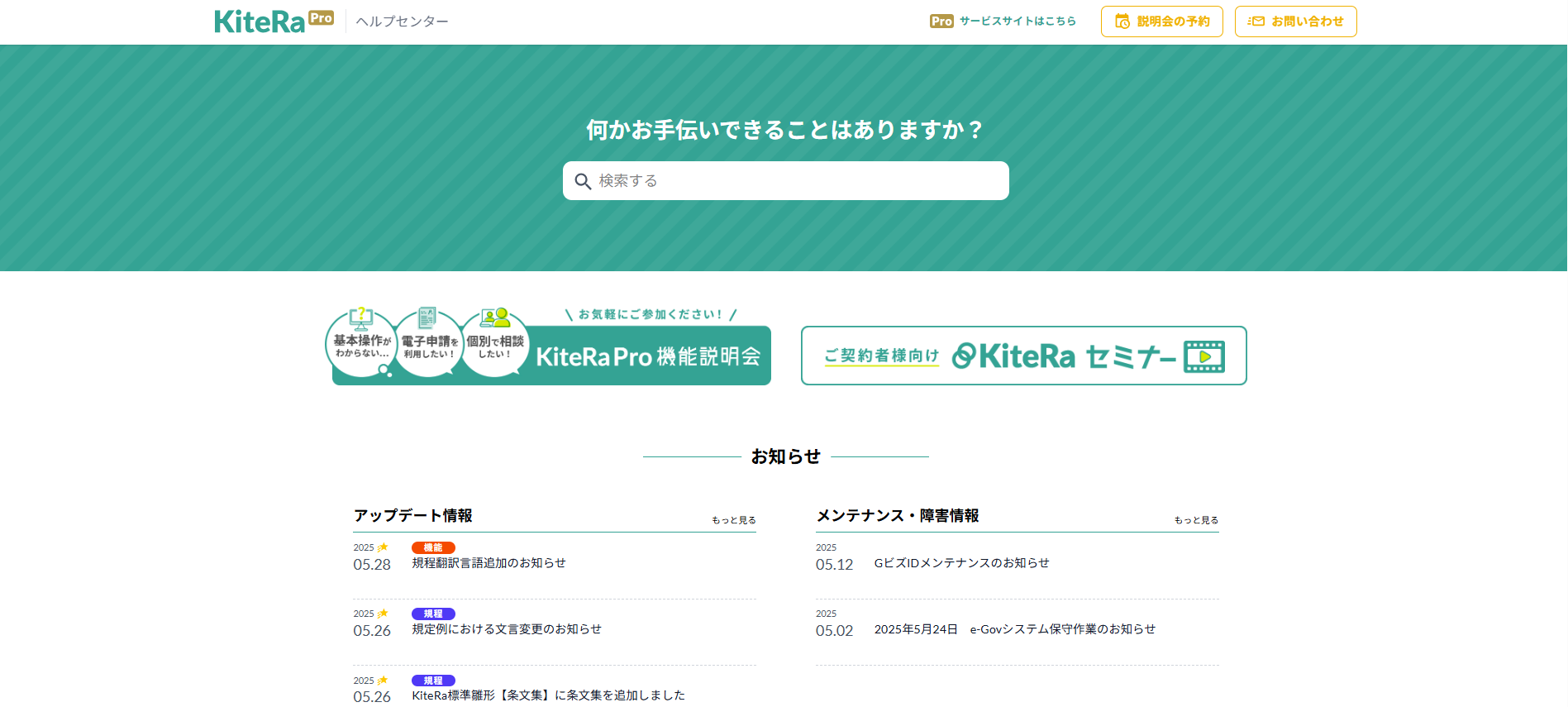Viewport: 1568px width, 707px height.
Task: Open KiteRa標準雛形【条文集】 announcement
Action: point(548,695)
